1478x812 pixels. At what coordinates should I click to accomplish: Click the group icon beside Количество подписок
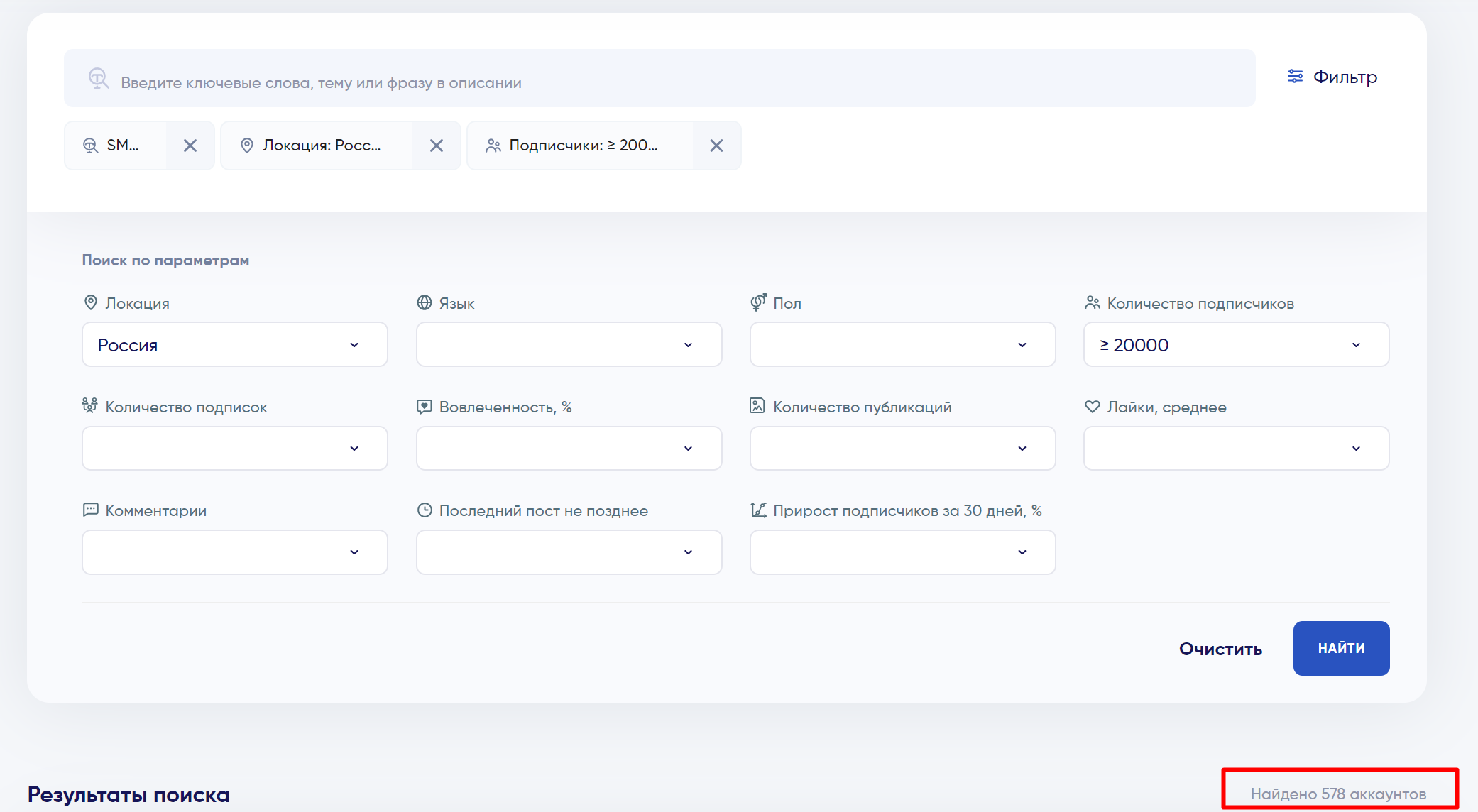coord(90,405)
